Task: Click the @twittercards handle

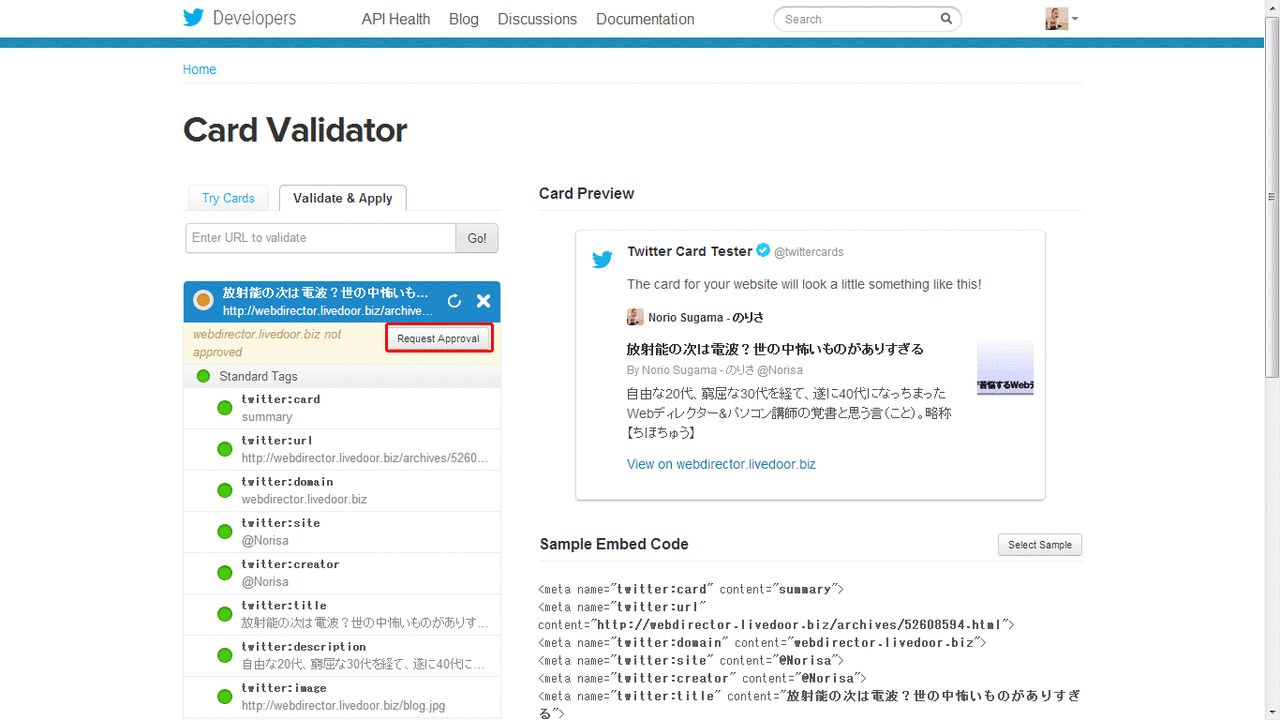Action: coord(809,252)
